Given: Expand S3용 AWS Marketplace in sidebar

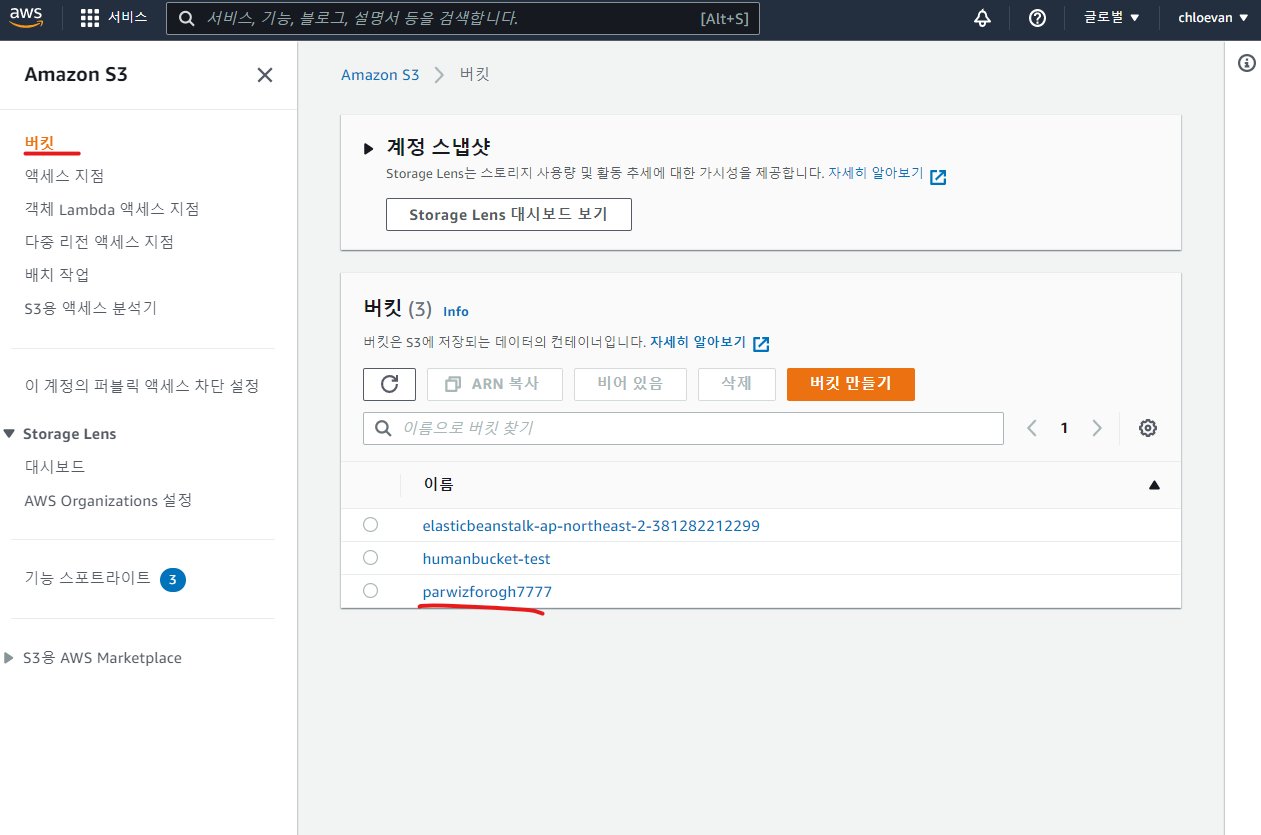Looking at the screenshot, I should point(10,658).
